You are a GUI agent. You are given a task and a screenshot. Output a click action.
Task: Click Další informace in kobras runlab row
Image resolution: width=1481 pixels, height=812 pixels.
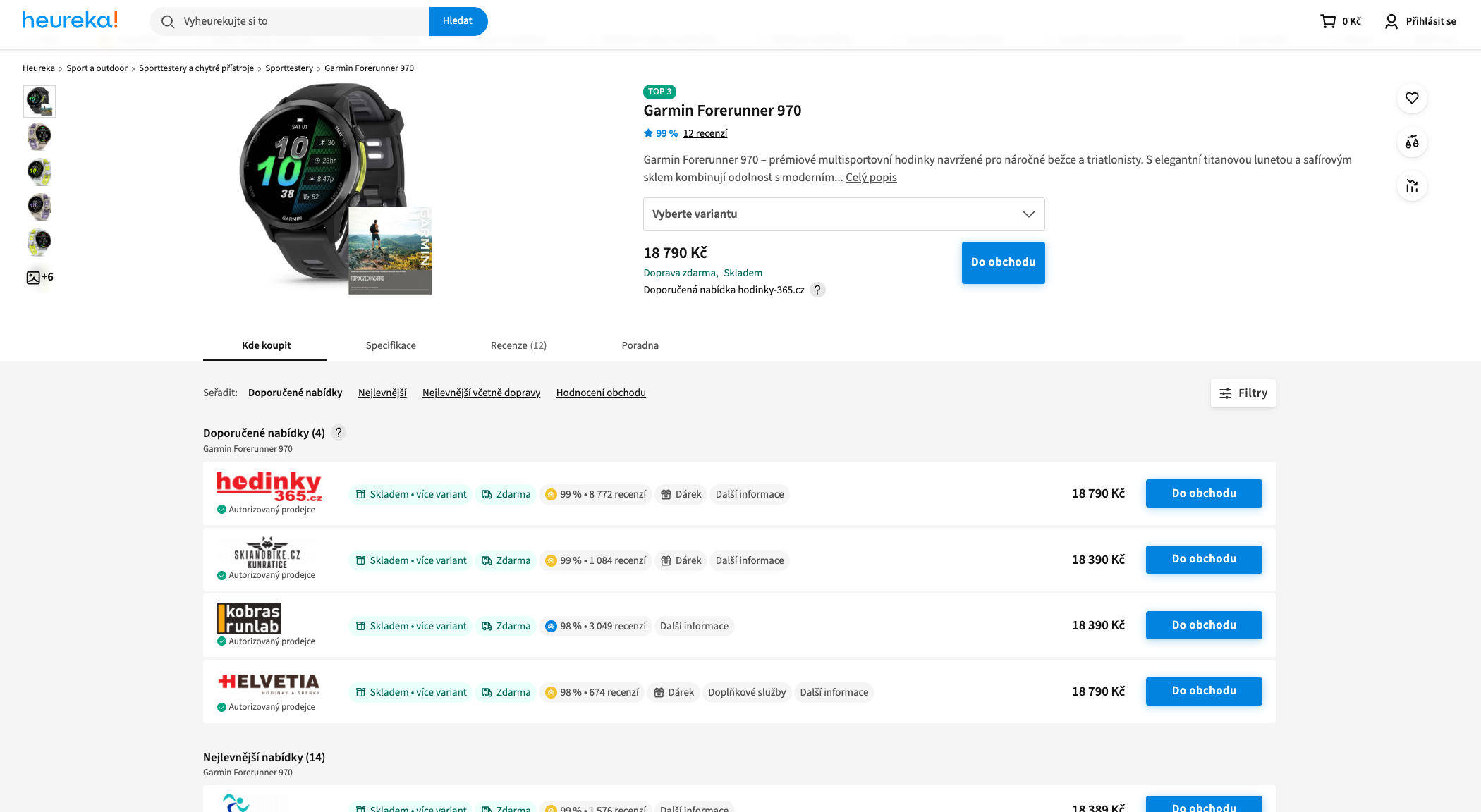[694, 626]
